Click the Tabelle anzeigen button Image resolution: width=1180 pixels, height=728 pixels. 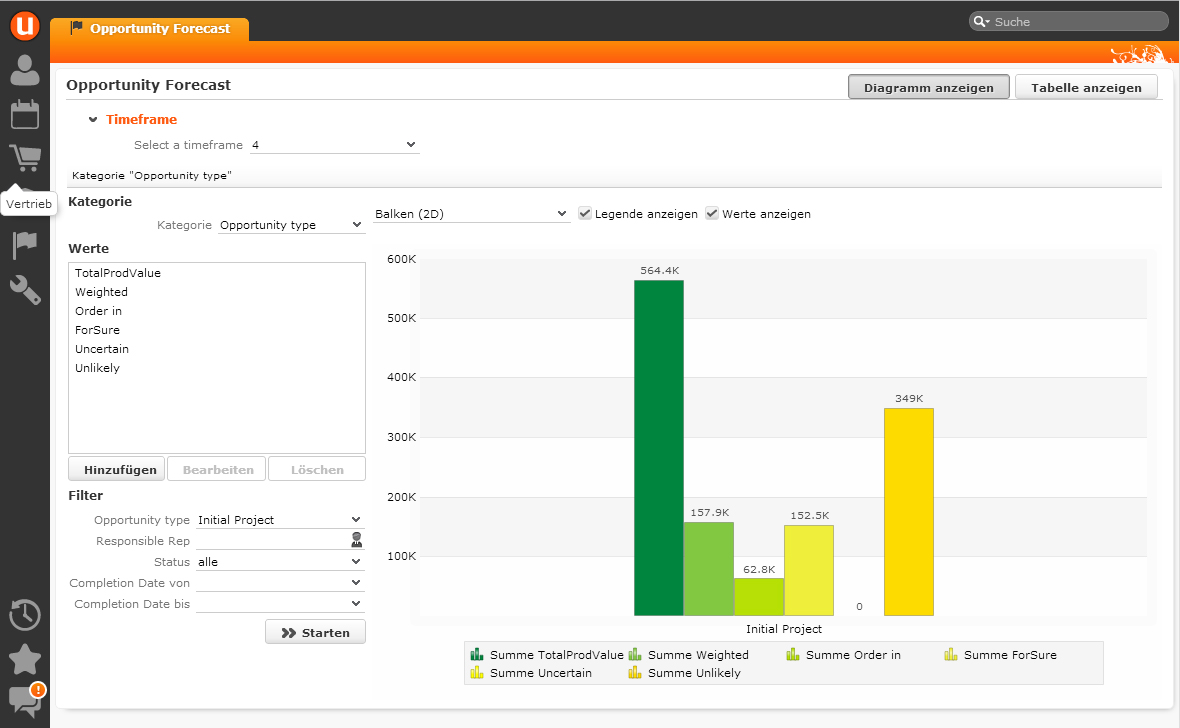coord(1086,88)
